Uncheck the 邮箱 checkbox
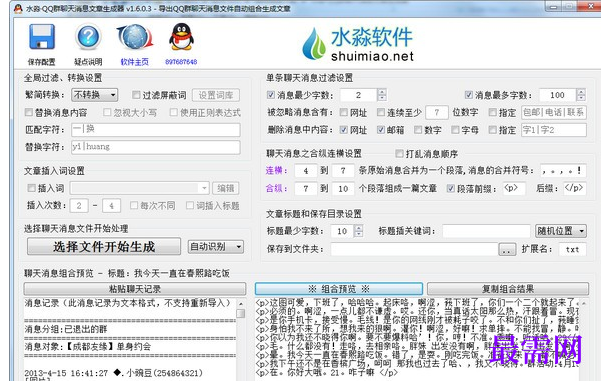Viewport: 601px width, 381px height. coord(381,130)
